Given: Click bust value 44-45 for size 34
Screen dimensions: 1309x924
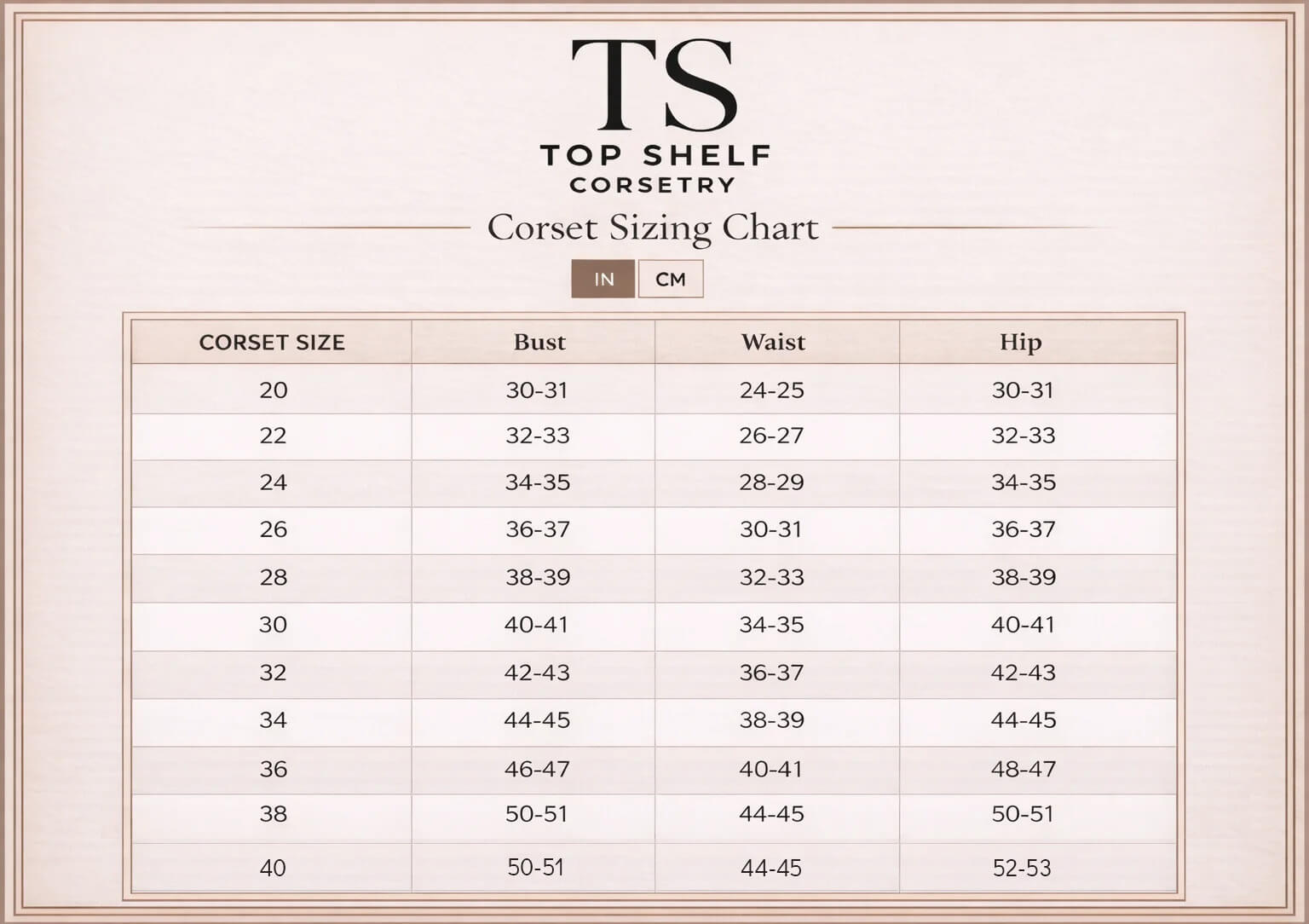Looking at the screenshot, I should [x=537, y=720].
